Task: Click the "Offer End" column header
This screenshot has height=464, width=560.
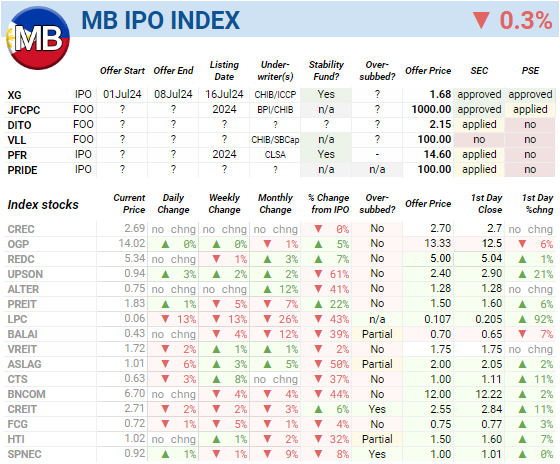Action: (173, 71)
